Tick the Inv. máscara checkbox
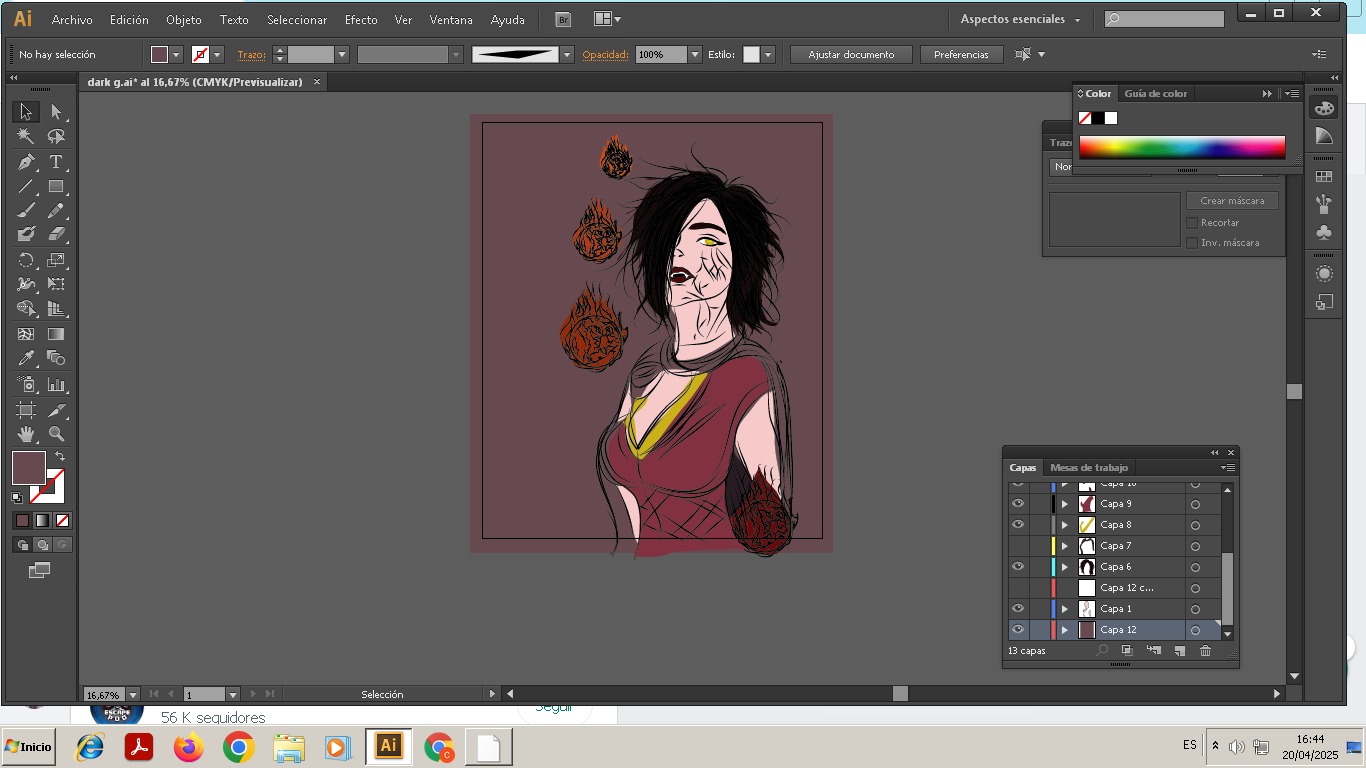The image size is (1366, 768). pos(1192,243)
